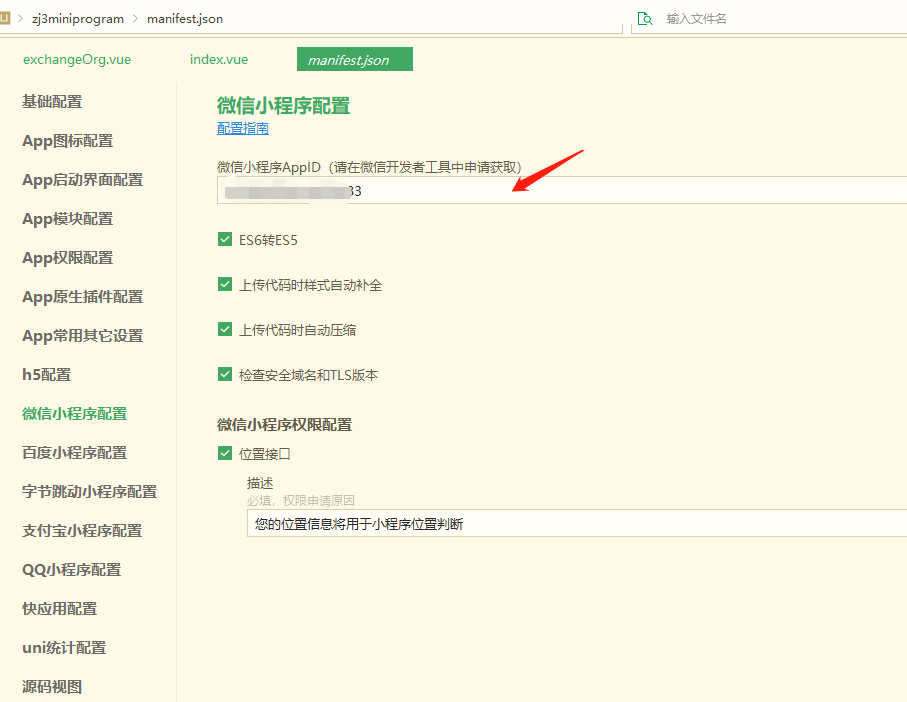Screen dimensions: 907x702
Task: Open App图标配置 section
Action: click(x=68, y=141)
